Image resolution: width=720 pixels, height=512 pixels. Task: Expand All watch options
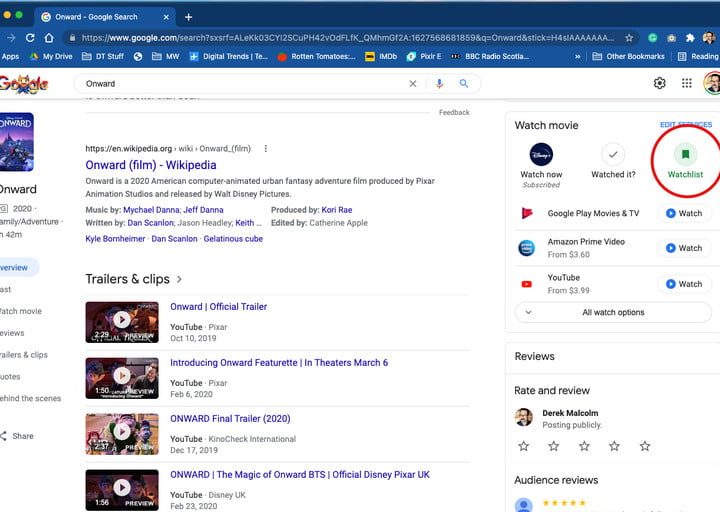[613, 312]
